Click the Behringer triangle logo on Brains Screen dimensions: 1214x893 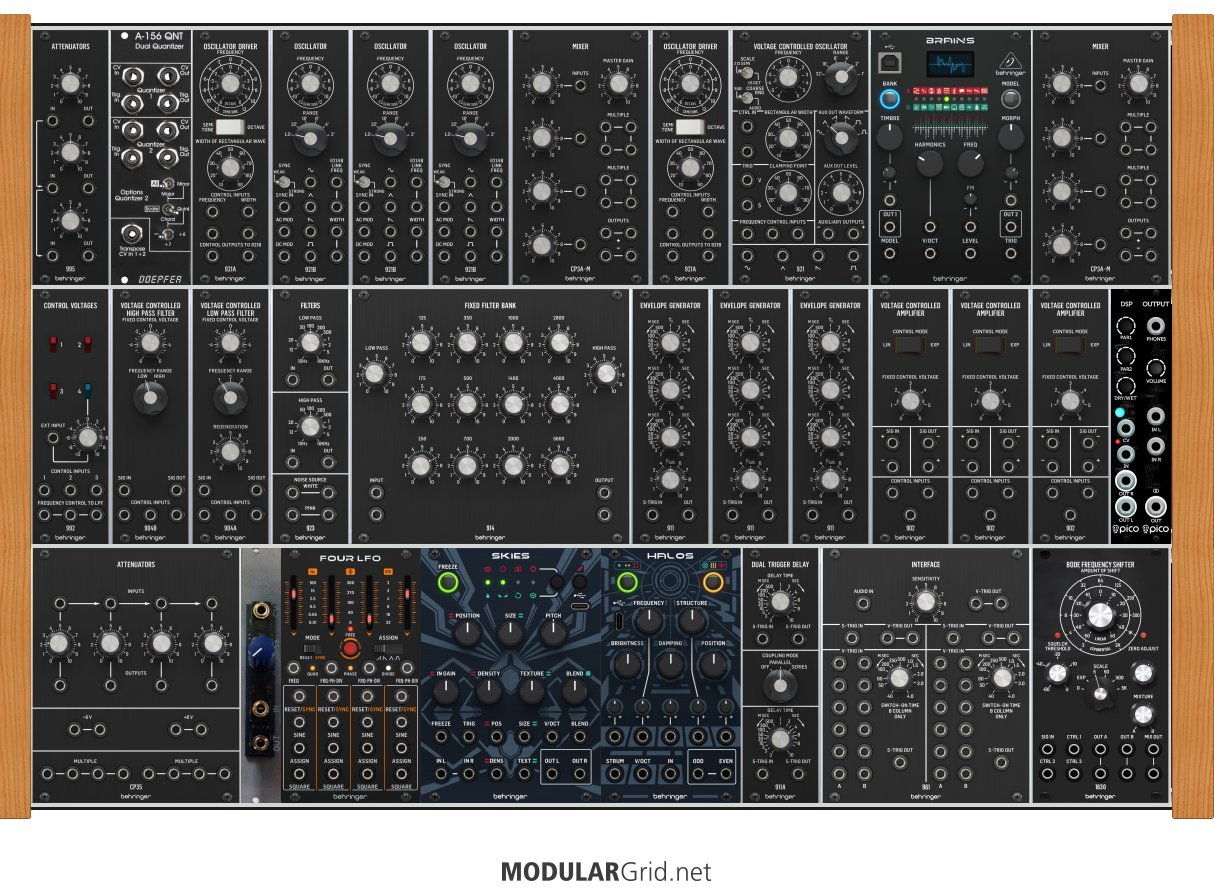coord(1010,61)
